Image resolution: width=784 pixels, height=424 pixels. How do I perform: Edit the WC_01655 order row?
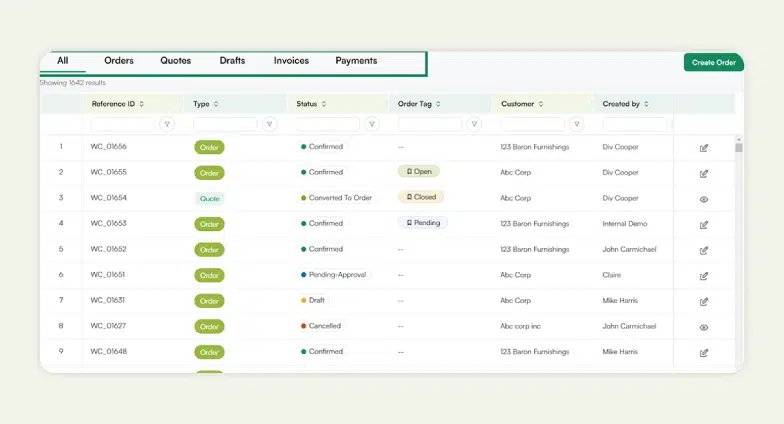[x=704, y=173]
